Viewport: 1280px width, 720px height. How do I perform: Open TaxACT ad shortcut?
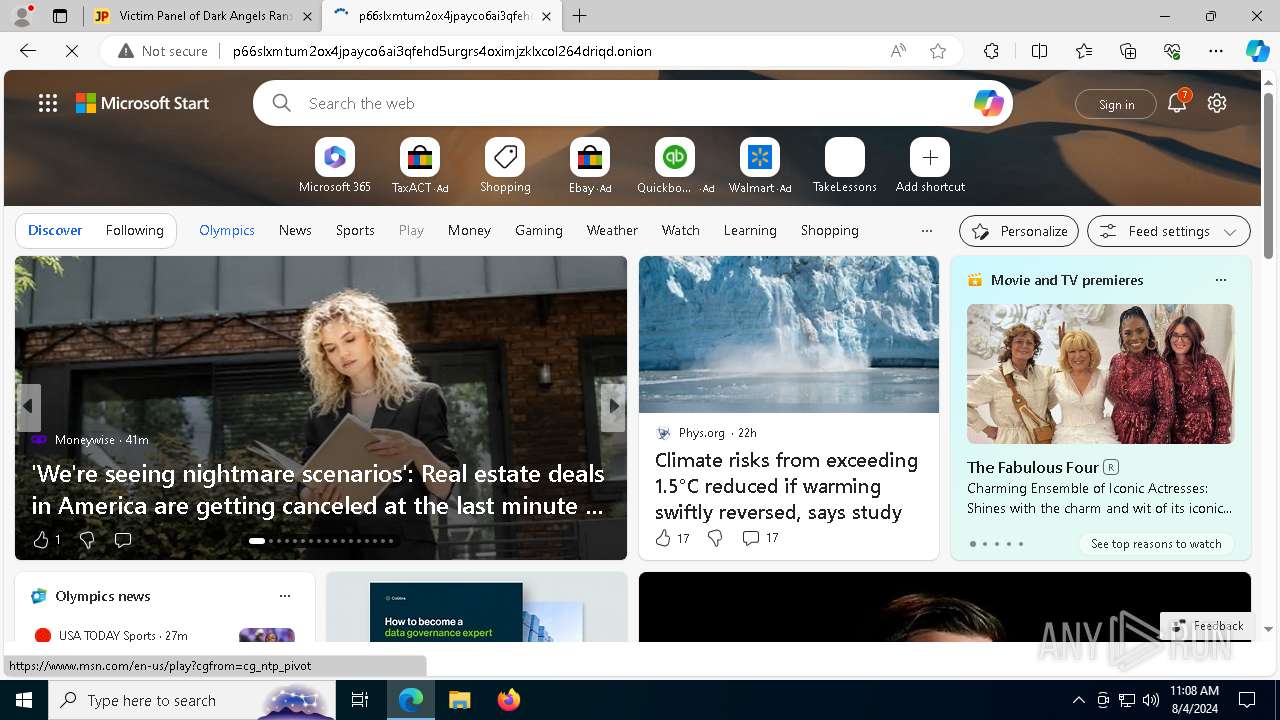(x=420, y=166)
